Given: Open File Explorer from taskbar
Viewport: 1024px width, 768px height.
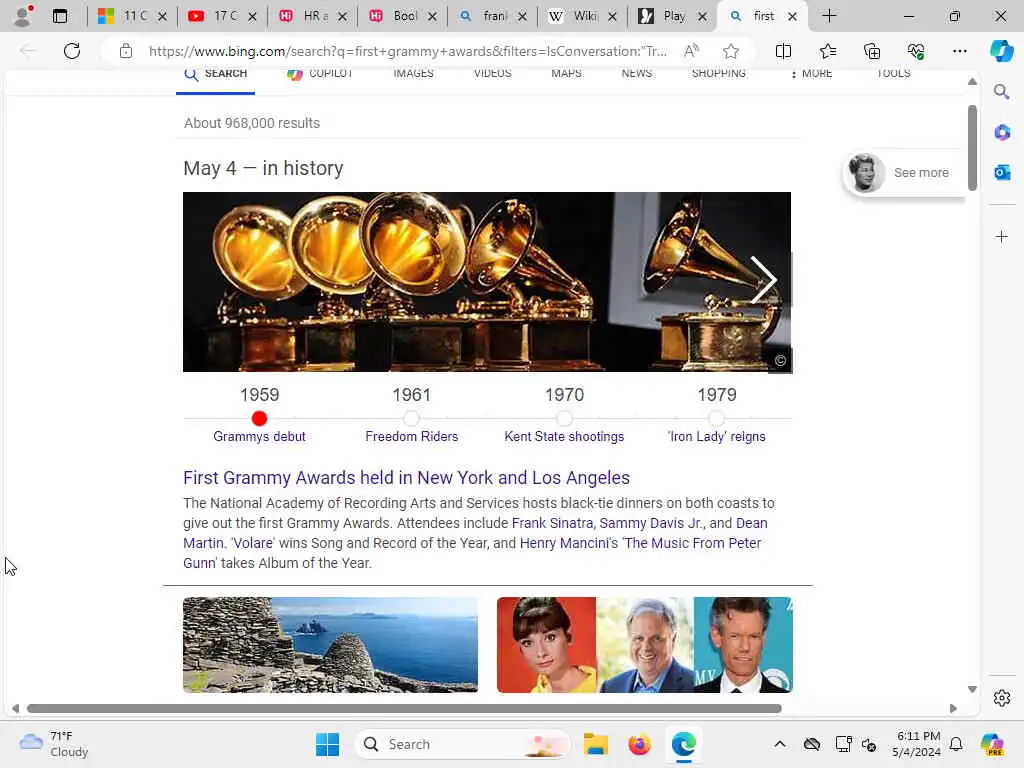Looking at the screenshot, I should [x=596, y=744].
